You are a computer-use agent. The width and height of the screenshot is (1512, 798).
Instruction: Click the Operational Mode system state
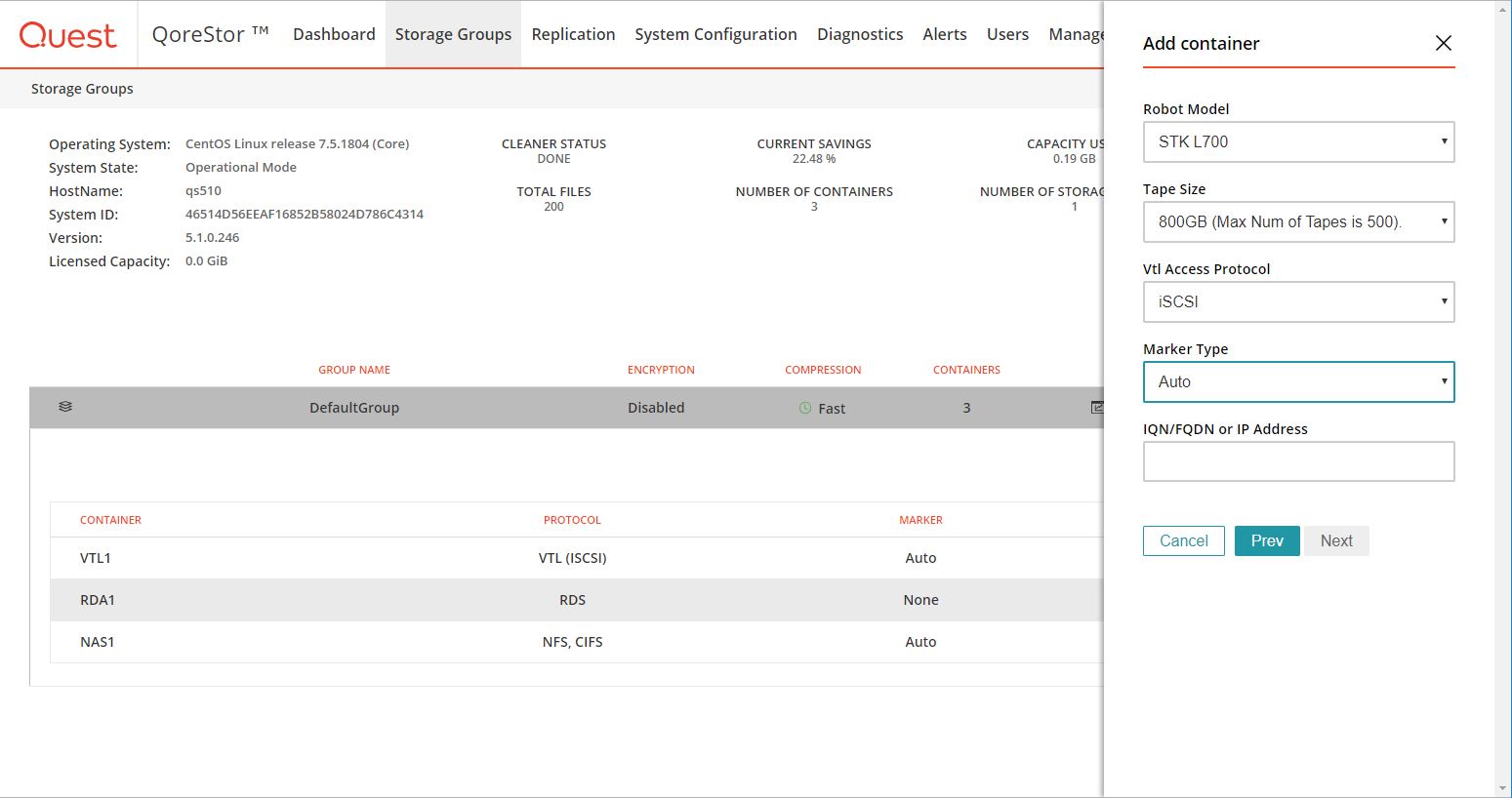241,167
